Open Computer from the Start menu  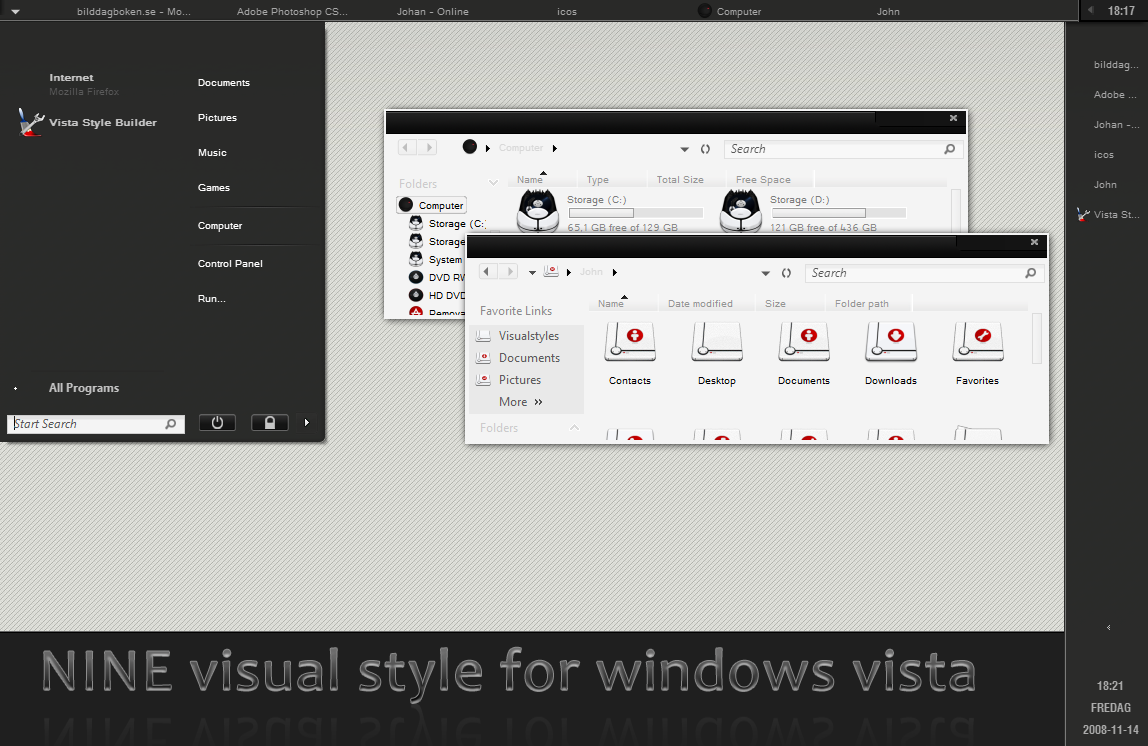[220, 226]
